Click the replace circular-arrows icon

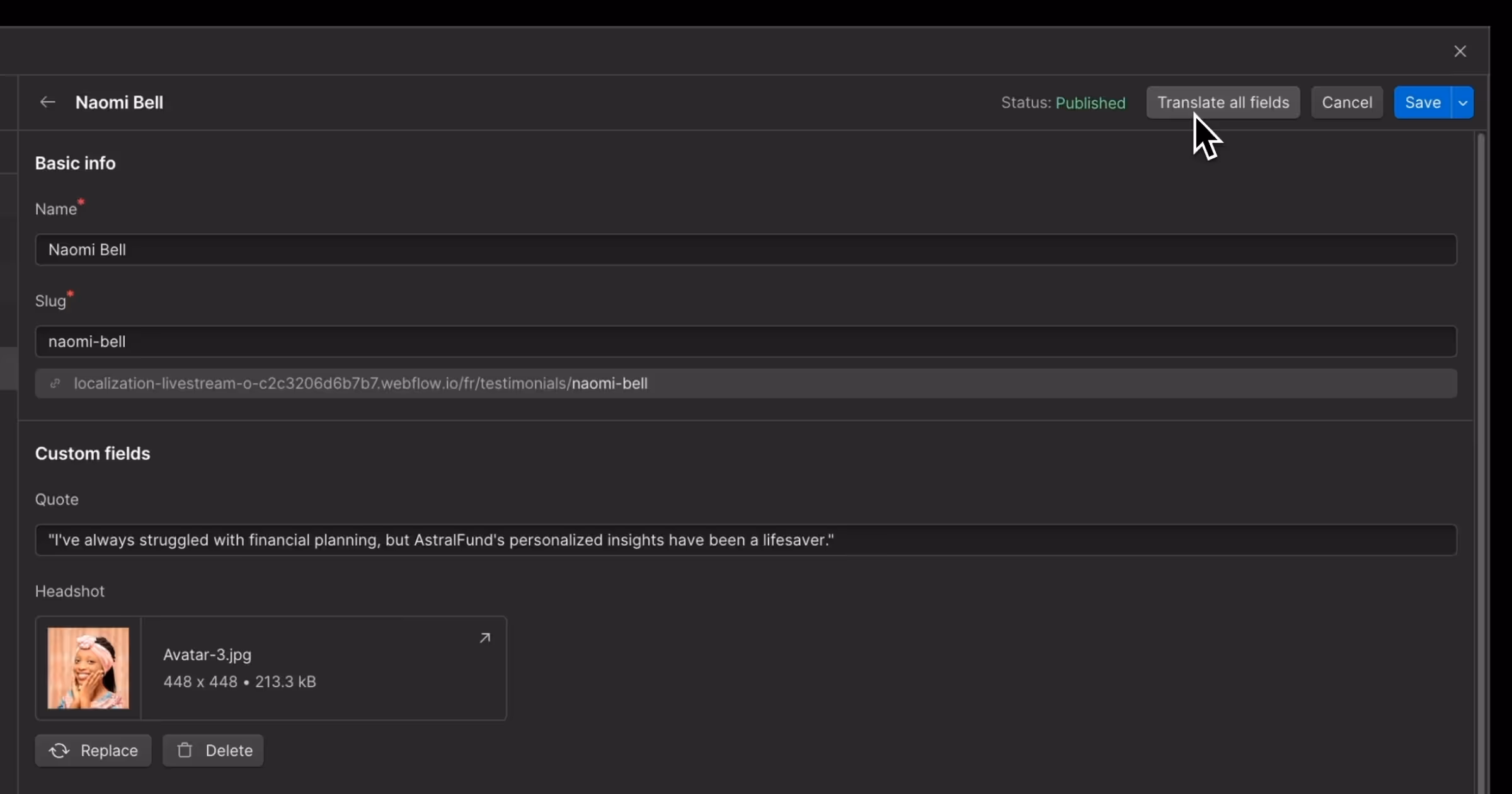(58, 750)
